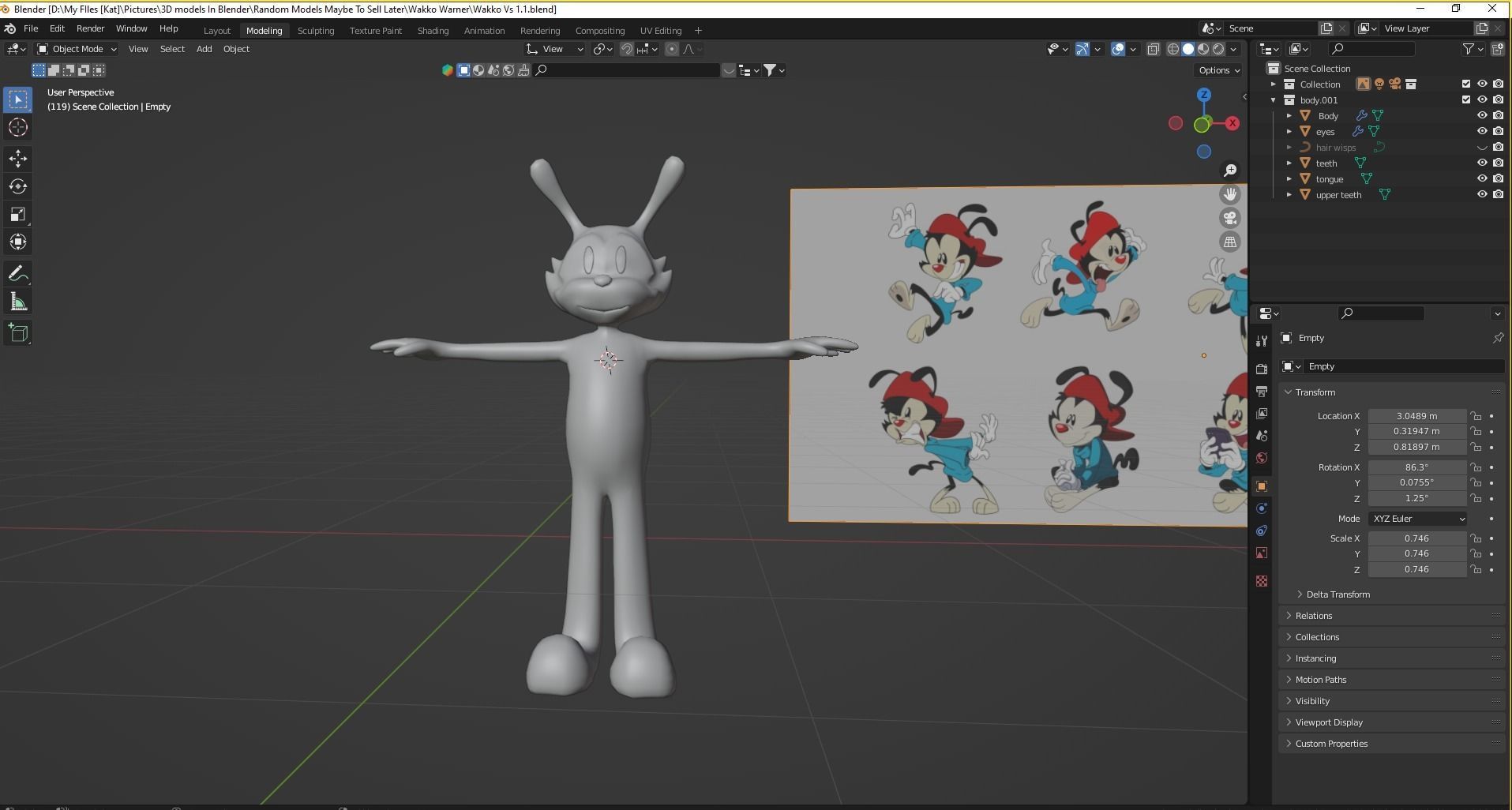Click the Body object modifier wrench icon
This screenshot has width=1512, height=810.
pyautogui.click(x=1361, y=115)
